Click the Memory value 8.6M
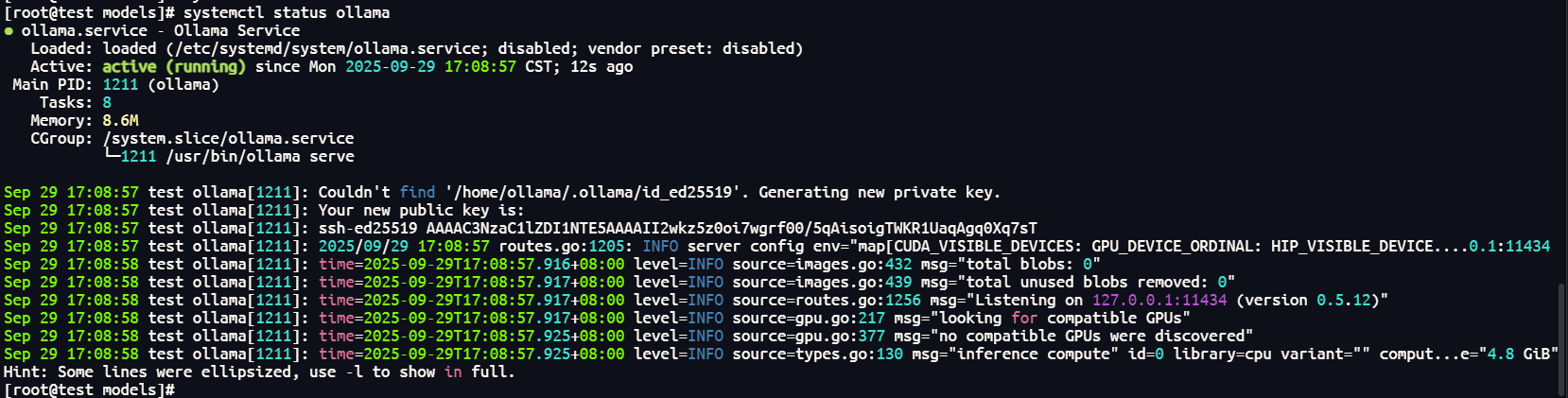This screenshot has width=1568, height=398. [x=120, y=121]
